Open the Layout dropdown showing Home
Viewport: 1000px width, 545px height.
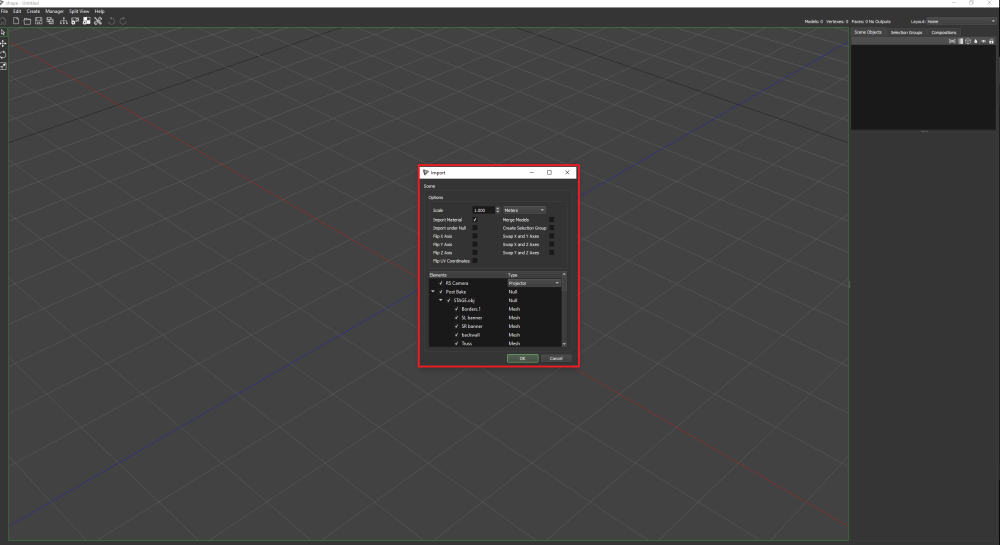pos(961,22)
